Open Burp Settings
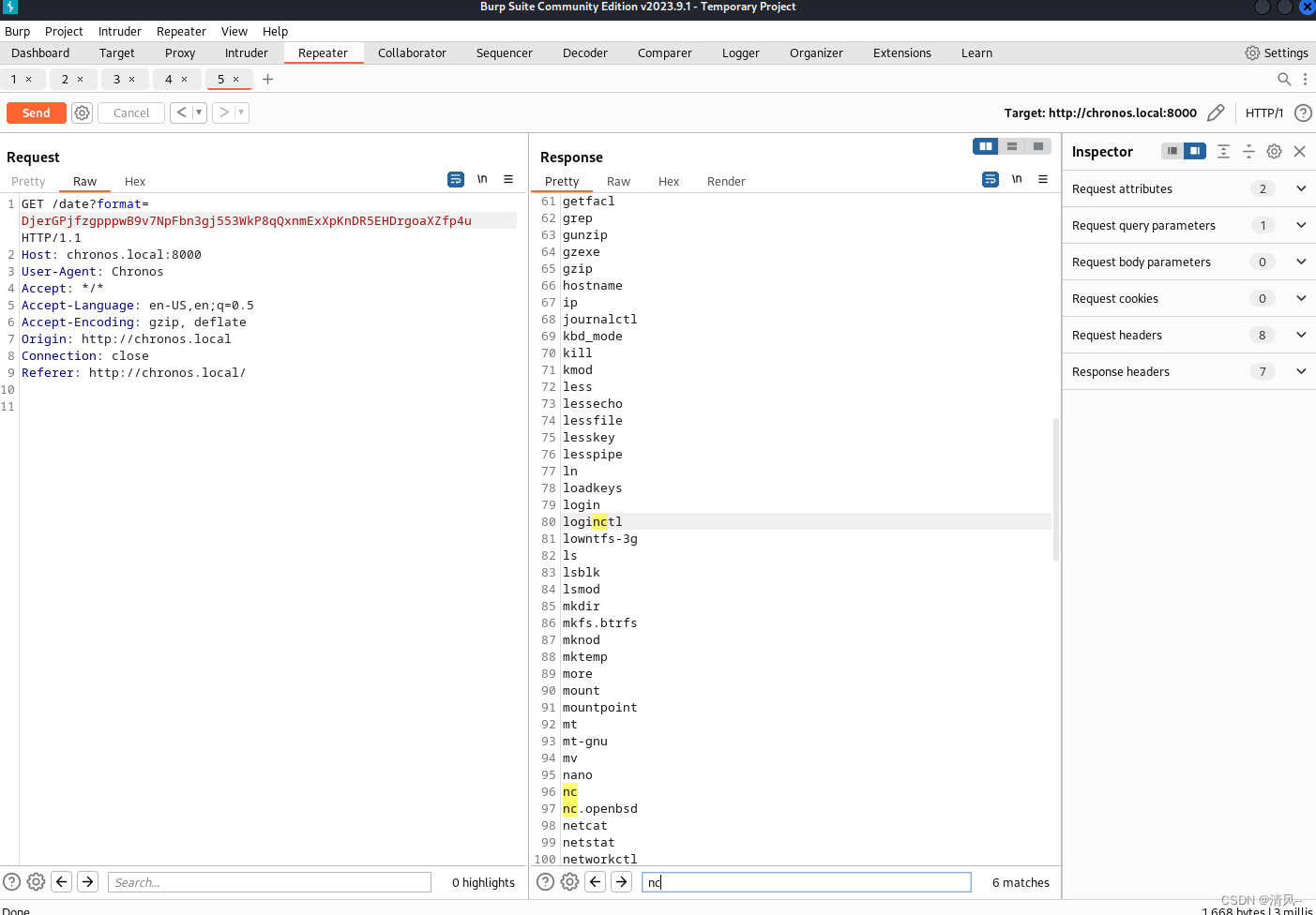This screenshot has width=1316, height=915. tap(1276, 52)
